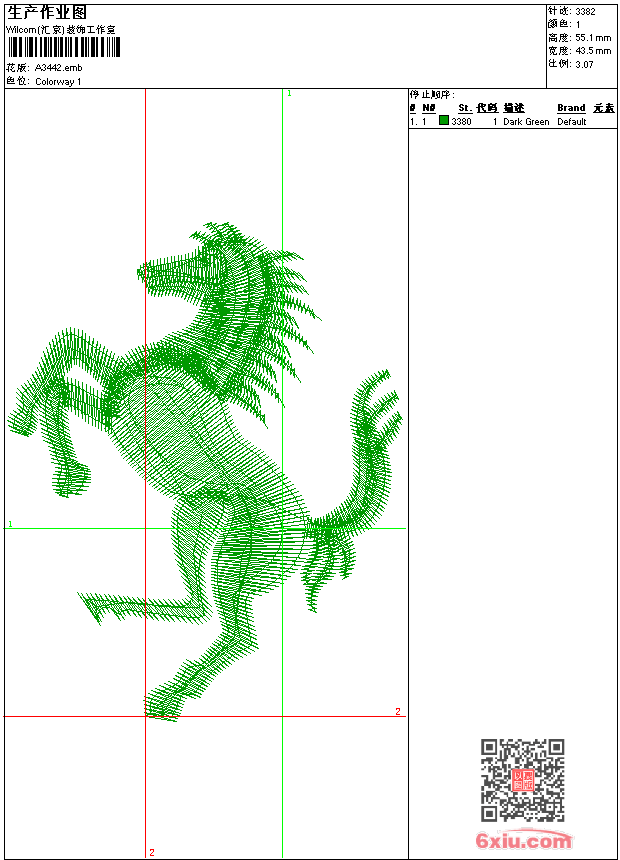Click the St. column header
Image resolution: width=620 pixels, height=860 pixels.
pyautogui.click(x=465, y=108)
